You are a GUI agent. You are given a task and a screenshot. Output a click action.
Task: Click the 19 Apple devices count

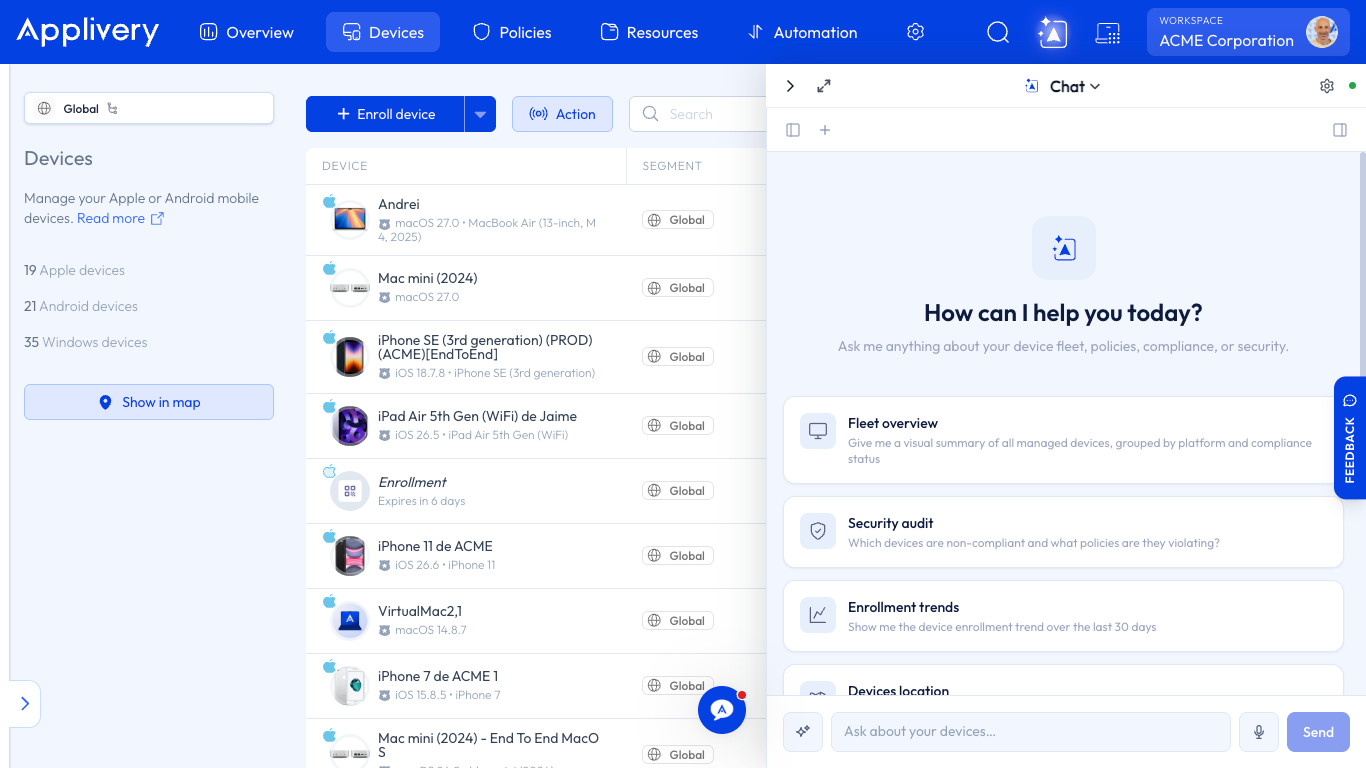[74, 270]
